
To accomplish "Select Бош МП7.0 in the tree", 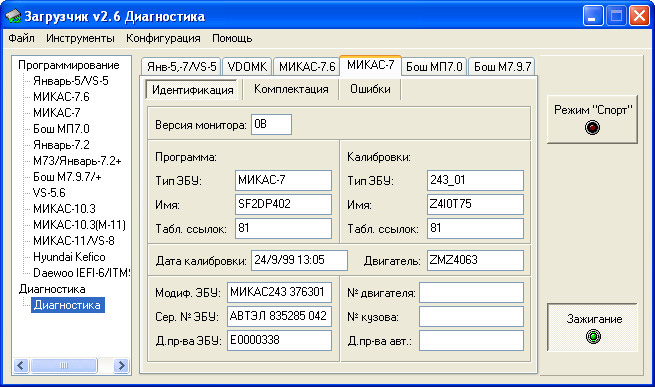I will point(61,129).
